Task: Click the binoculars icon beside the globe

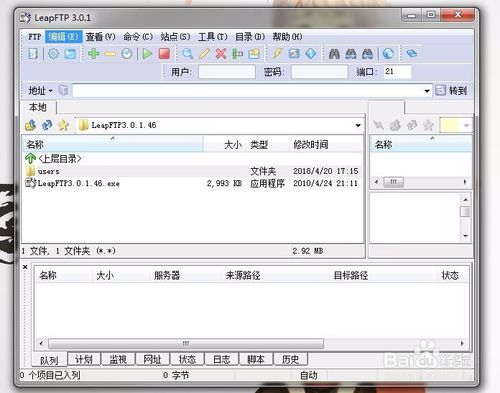Action: [367, 53]
